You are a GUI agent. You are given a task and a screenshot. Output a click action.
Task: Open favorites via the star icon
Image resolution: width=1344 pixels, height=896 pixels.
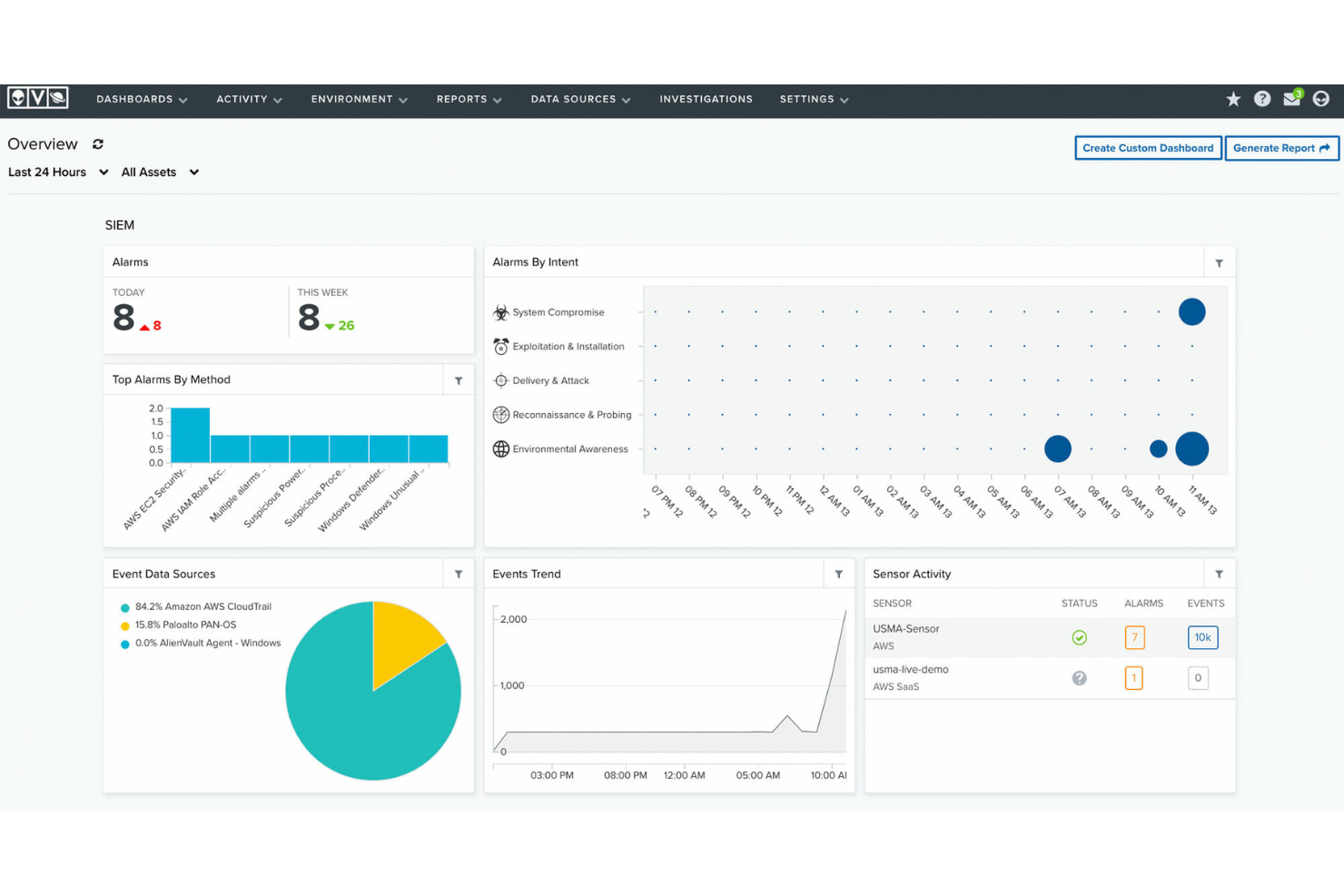pyautogui.click(x=1233, y=99)
